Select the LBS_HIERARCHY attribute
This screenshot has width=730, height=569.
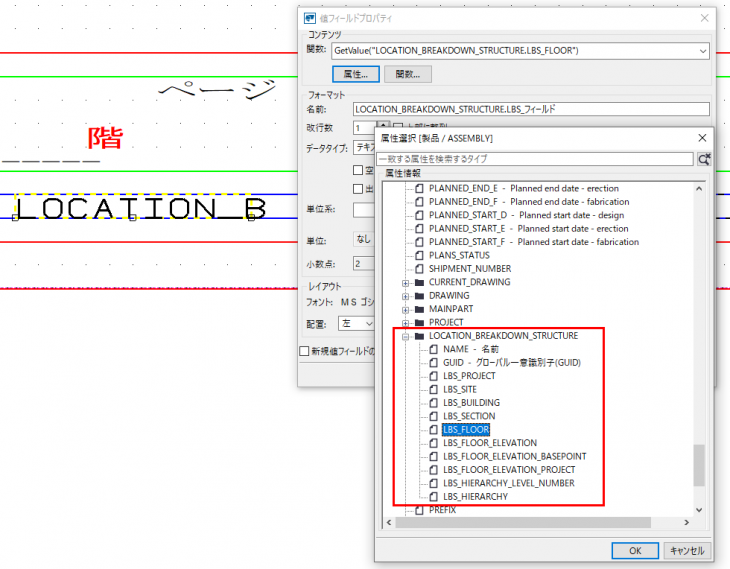click(x=475, y=497)
